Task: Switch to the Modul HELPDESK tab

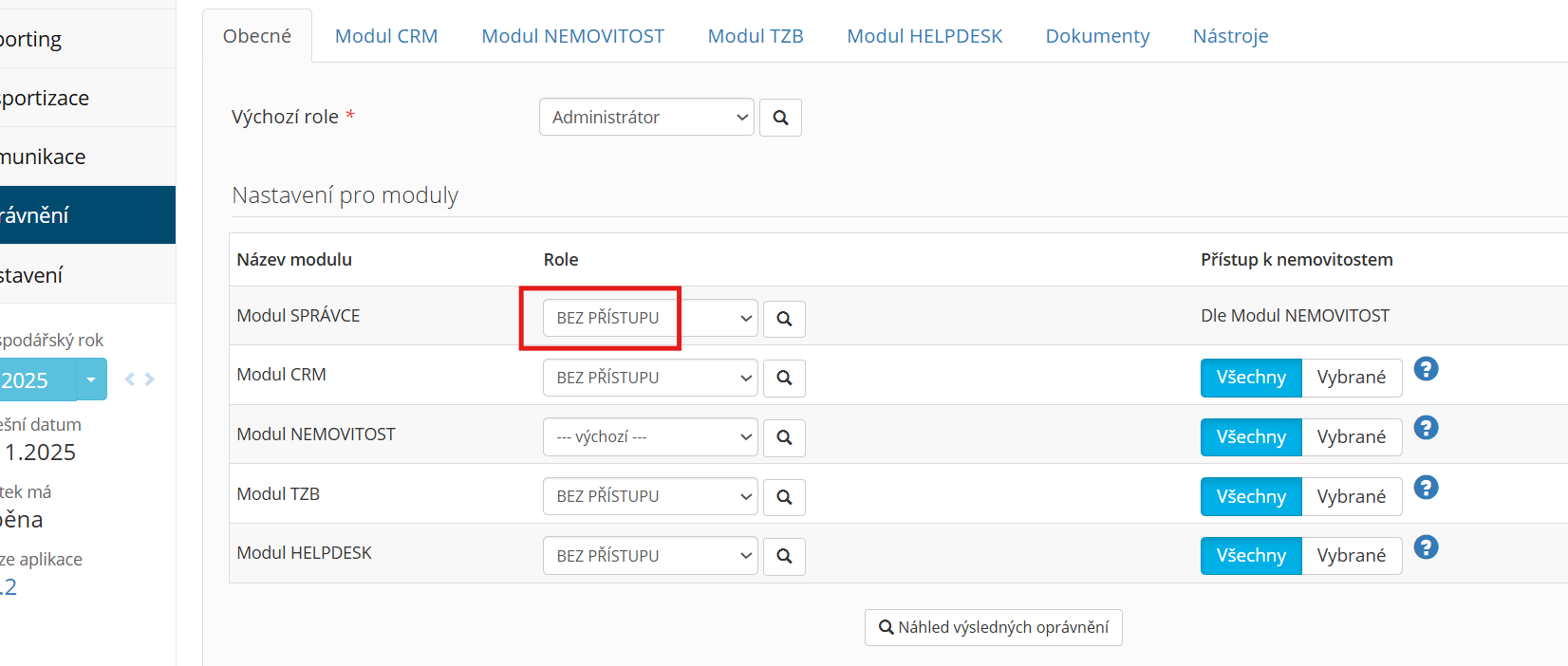Action: tap(924, 36)
